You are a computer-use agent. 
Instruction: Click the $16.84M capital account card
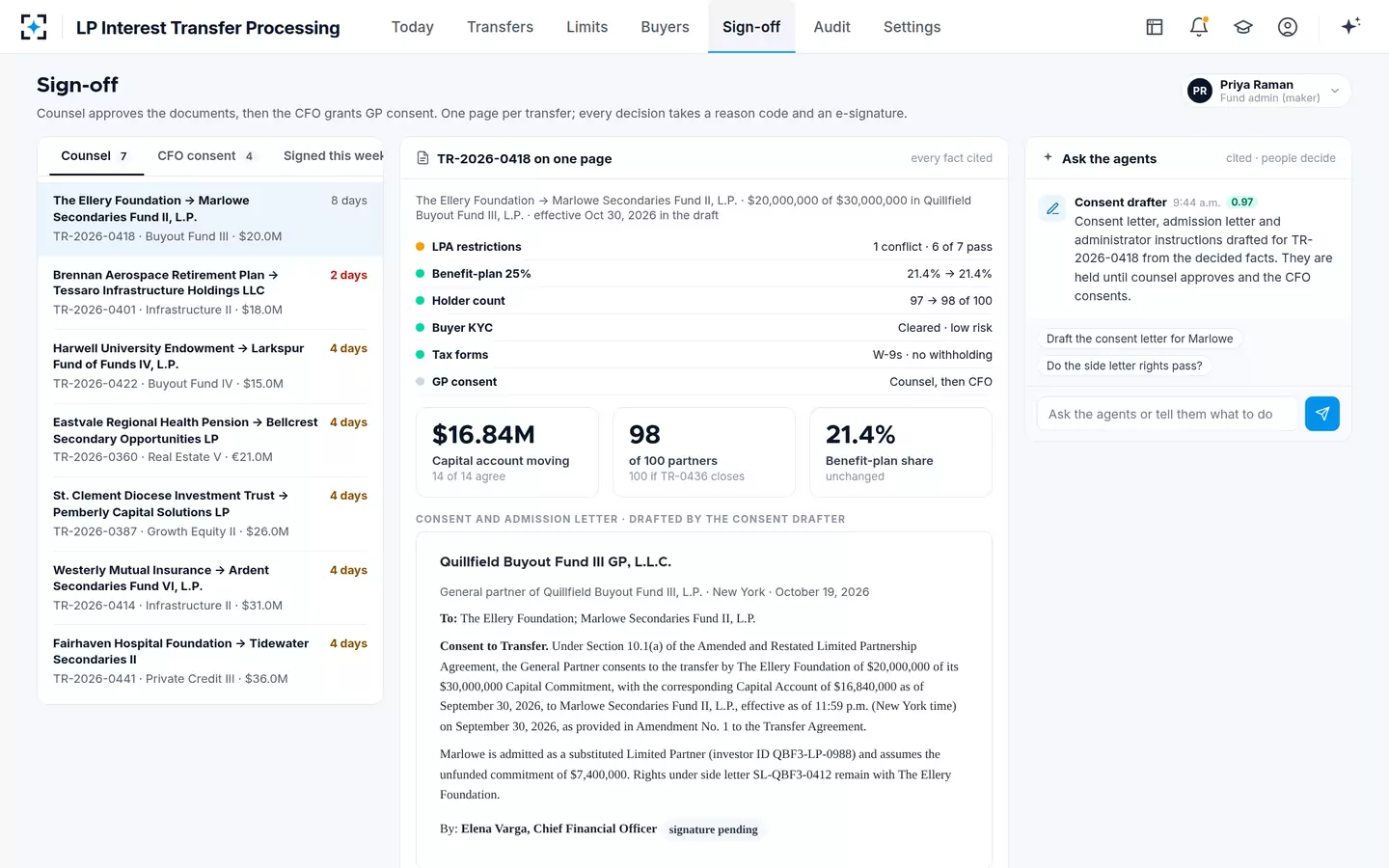507,452
